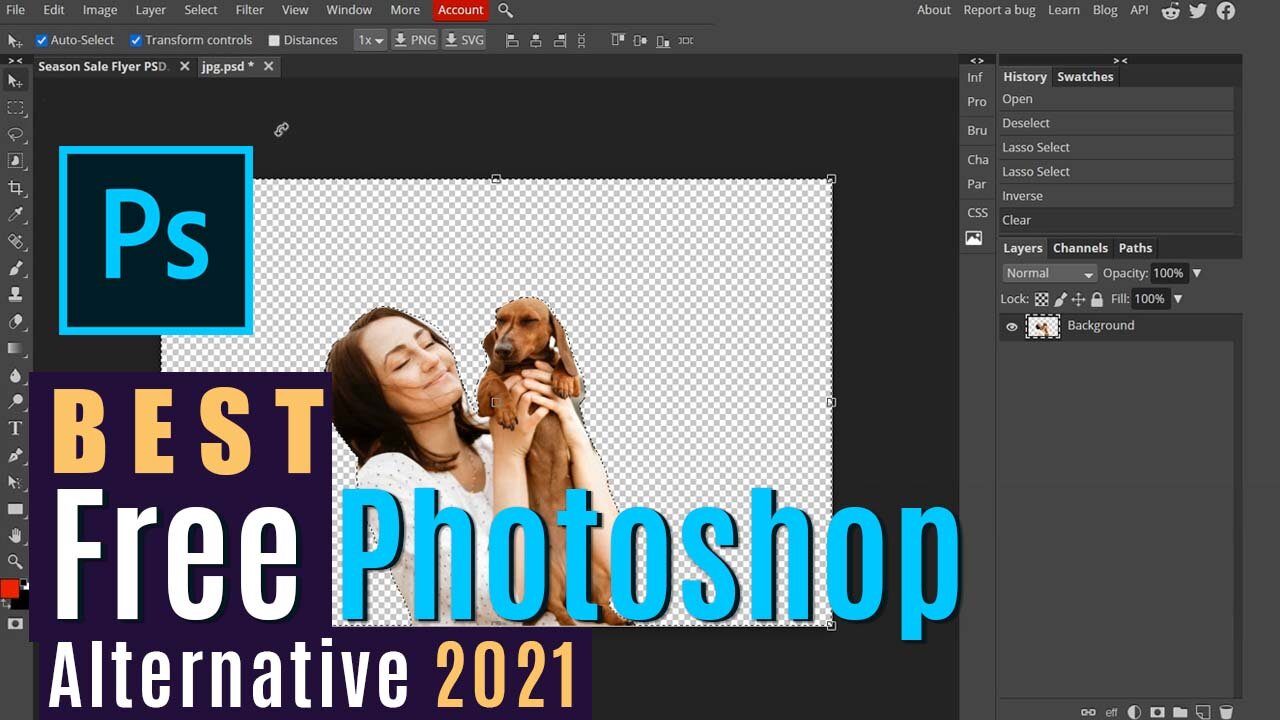Click link layers chain icon
The height and width of the screenshot is (720, 1280).
1088,712
